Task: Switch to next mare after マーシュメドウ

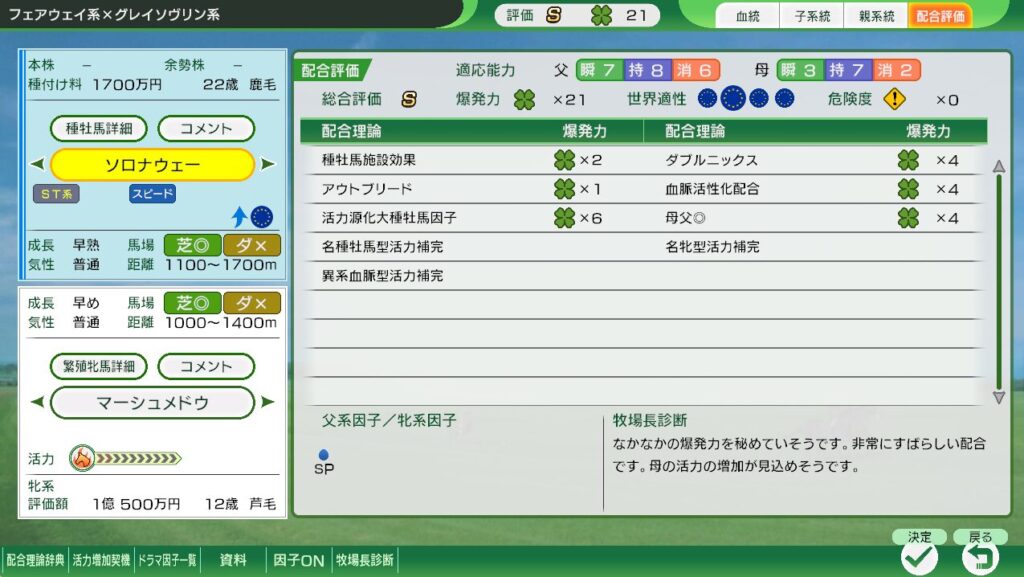Action: [x=267, y=403]
